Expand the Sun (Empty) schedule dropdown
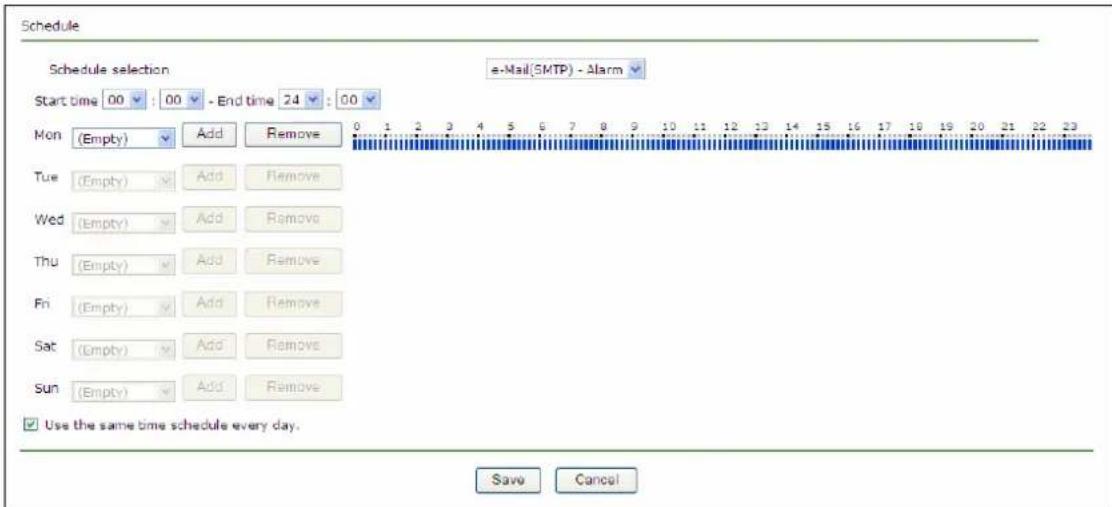1112x507 pixels. [x=122, y=391]
